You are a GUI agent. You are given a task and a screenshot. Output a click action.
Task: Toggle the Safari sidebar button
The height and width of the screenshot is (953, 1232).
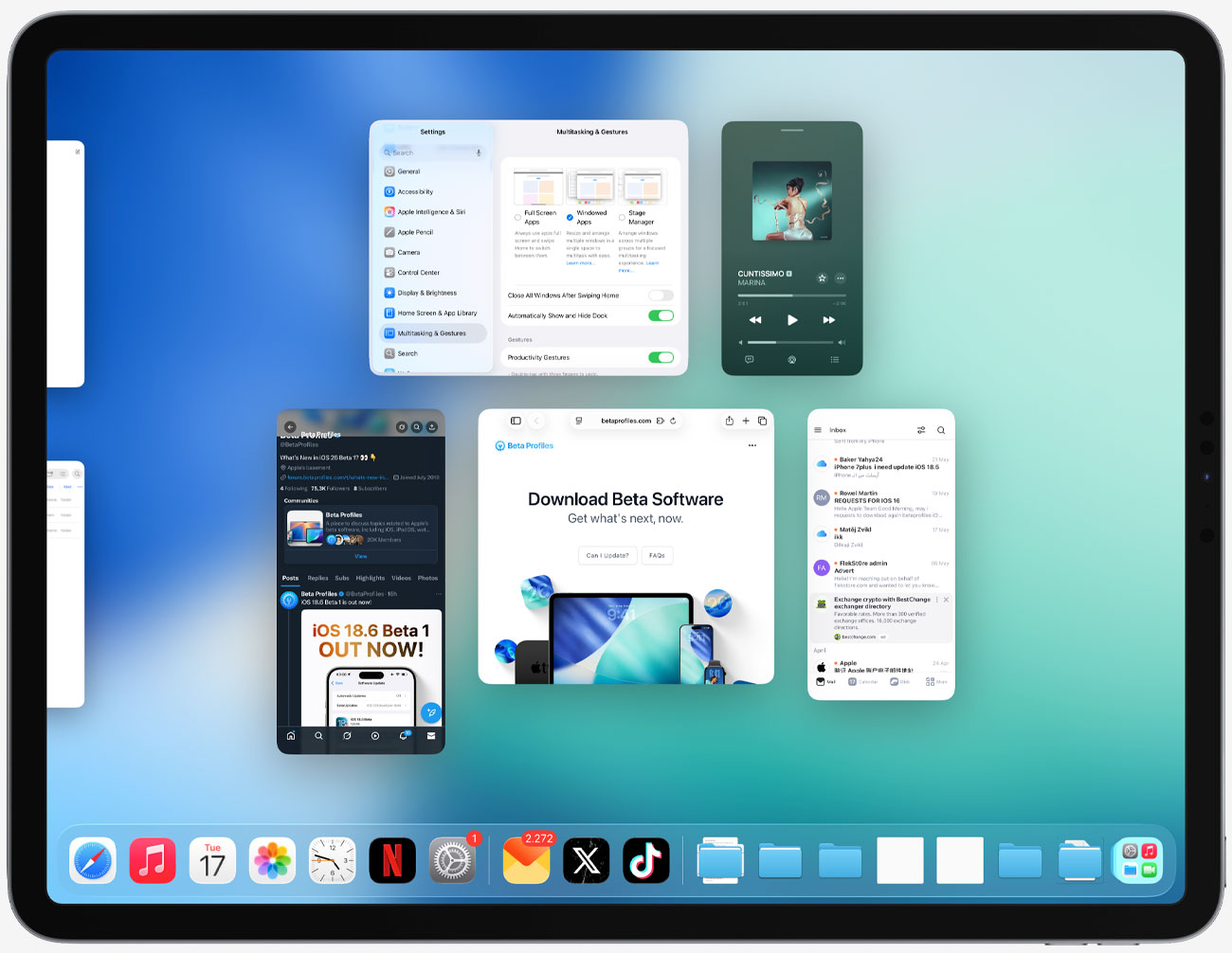coord(516,421)
